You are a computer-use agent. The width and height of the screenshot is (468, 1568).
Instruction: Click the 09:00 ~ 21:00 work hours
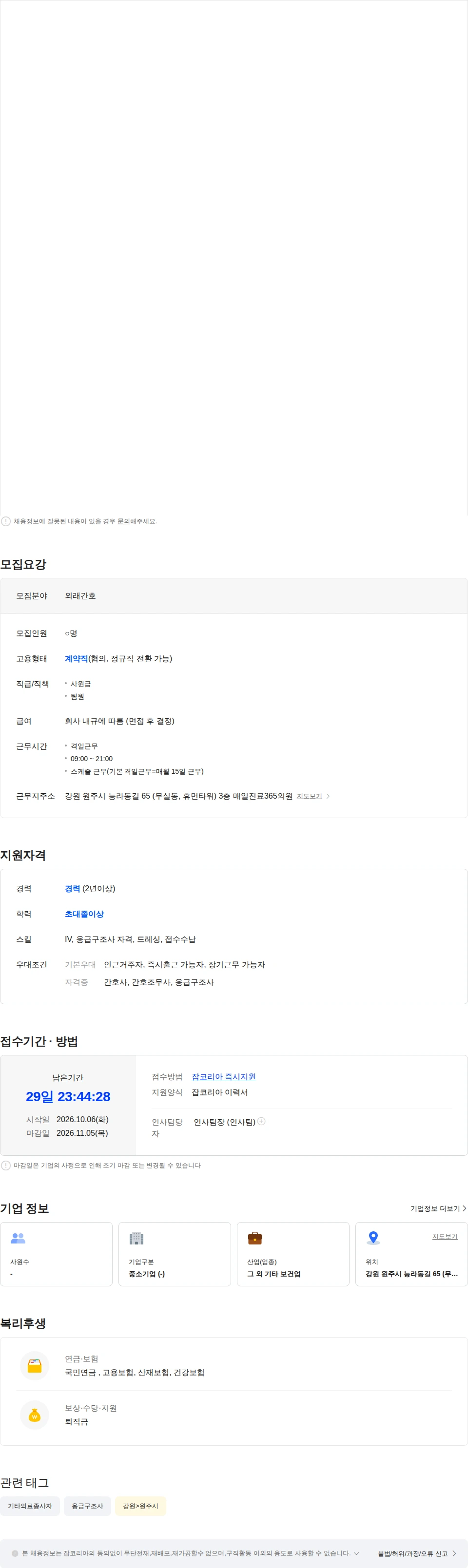tap(92, 759)
